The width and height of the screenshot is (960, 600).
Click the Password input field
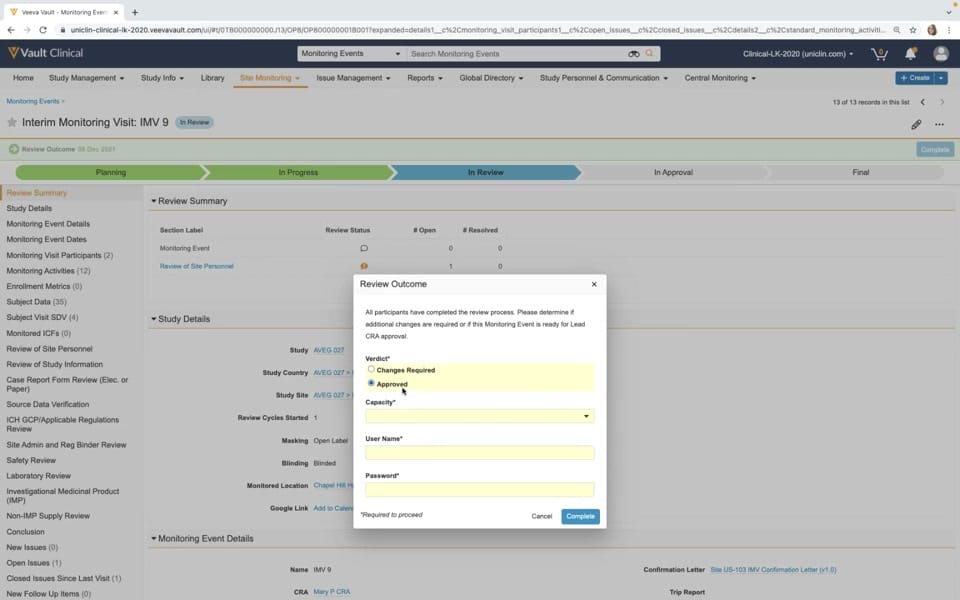coord(479,490)
